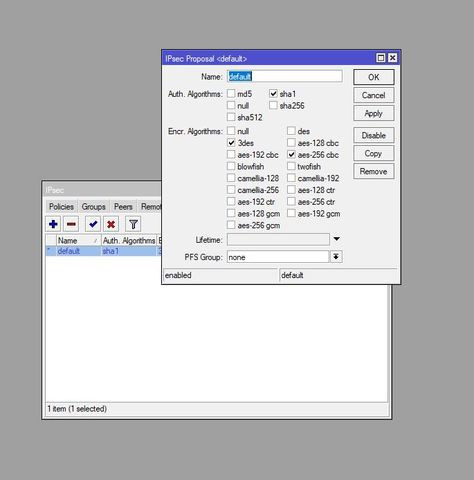This screenshot has height=480, width=474.
Task: Click the Lifetime input field
Action: click(x=278, y=239)
